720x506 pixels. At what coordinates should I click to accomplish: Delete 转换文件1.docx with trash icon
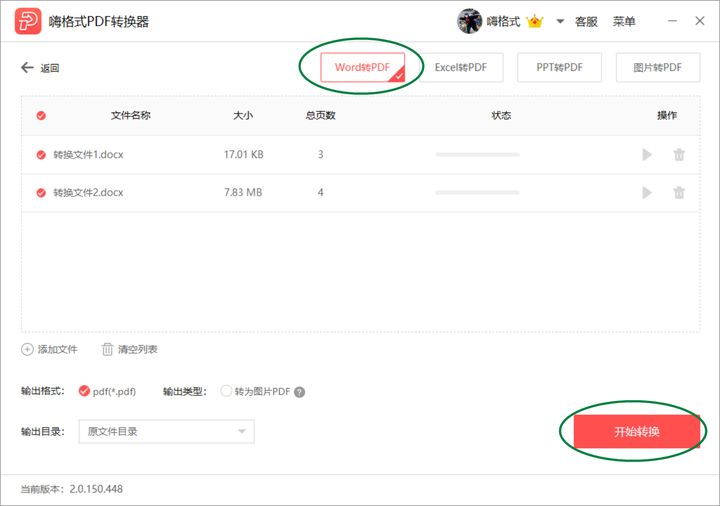click(x=679, y=155)
